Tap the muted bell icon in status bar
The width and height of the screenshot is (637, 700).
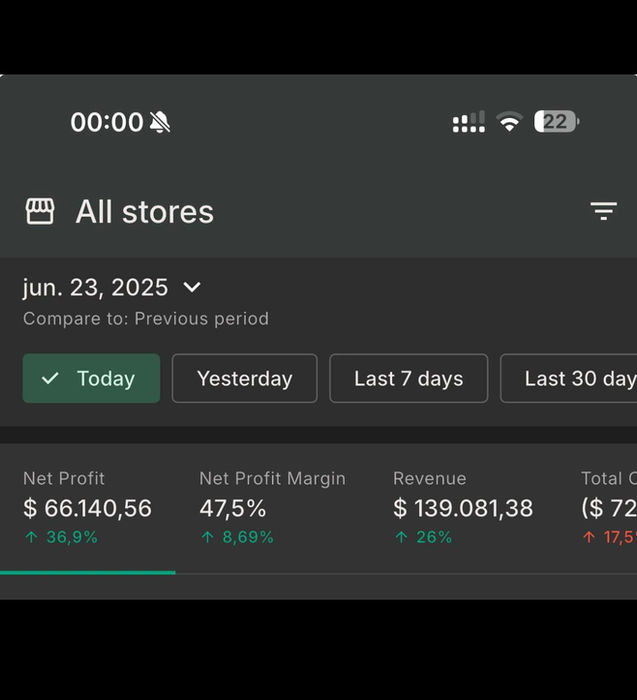(x=160, y=122)
